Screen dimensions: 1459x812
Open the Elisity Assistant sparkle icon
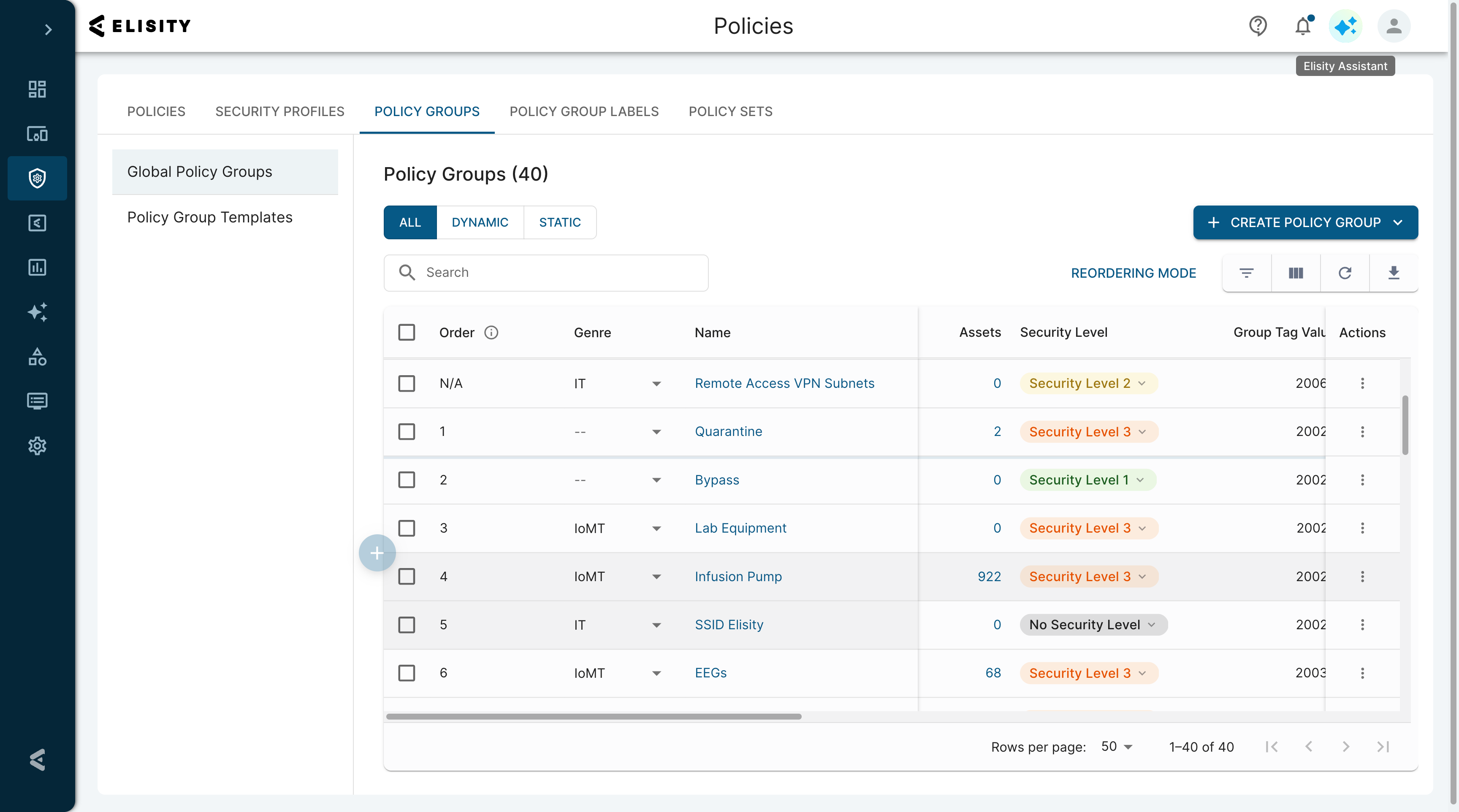click(x=1345, y=26)
